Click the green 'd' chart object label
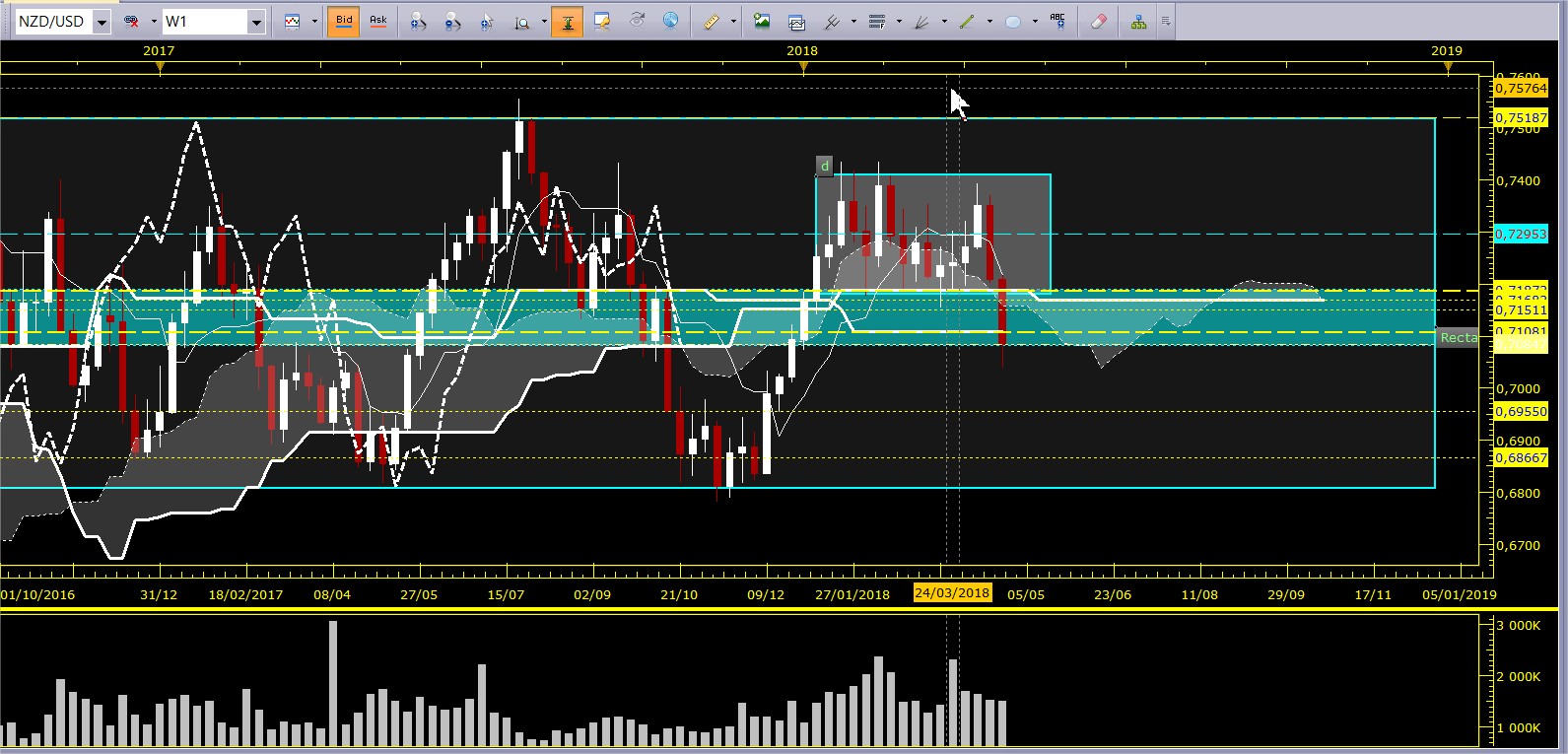This screenshot has width=1568, height=754. 825,166
